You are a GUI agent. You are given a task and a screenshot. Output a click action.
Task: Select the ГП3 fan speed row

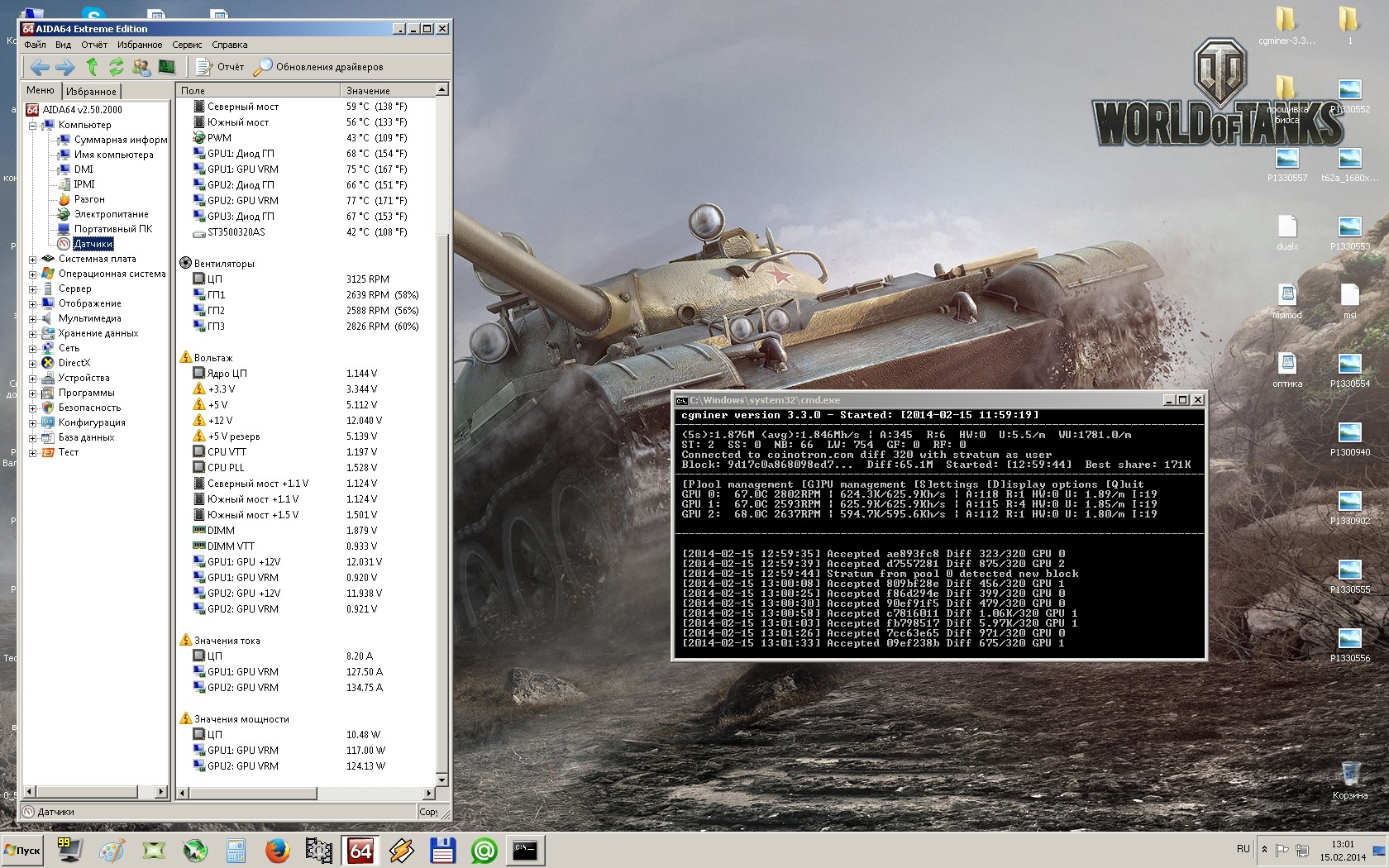[306, 327]
